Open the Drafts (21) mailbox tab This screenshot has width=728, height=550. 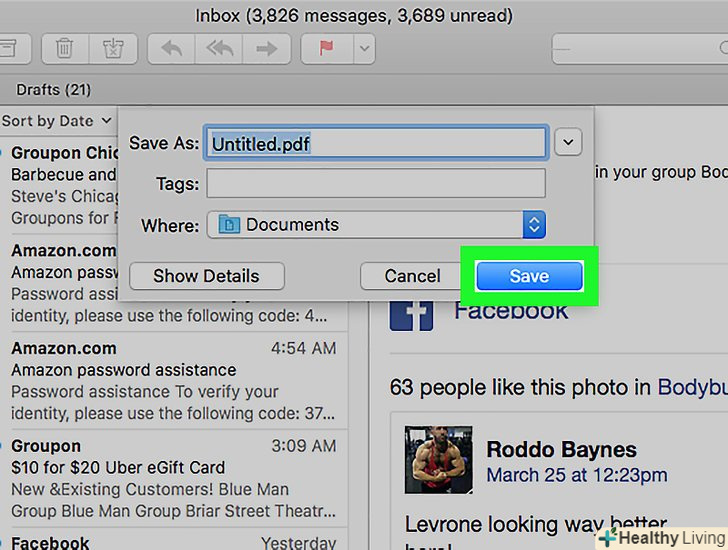tap(53, 90)
